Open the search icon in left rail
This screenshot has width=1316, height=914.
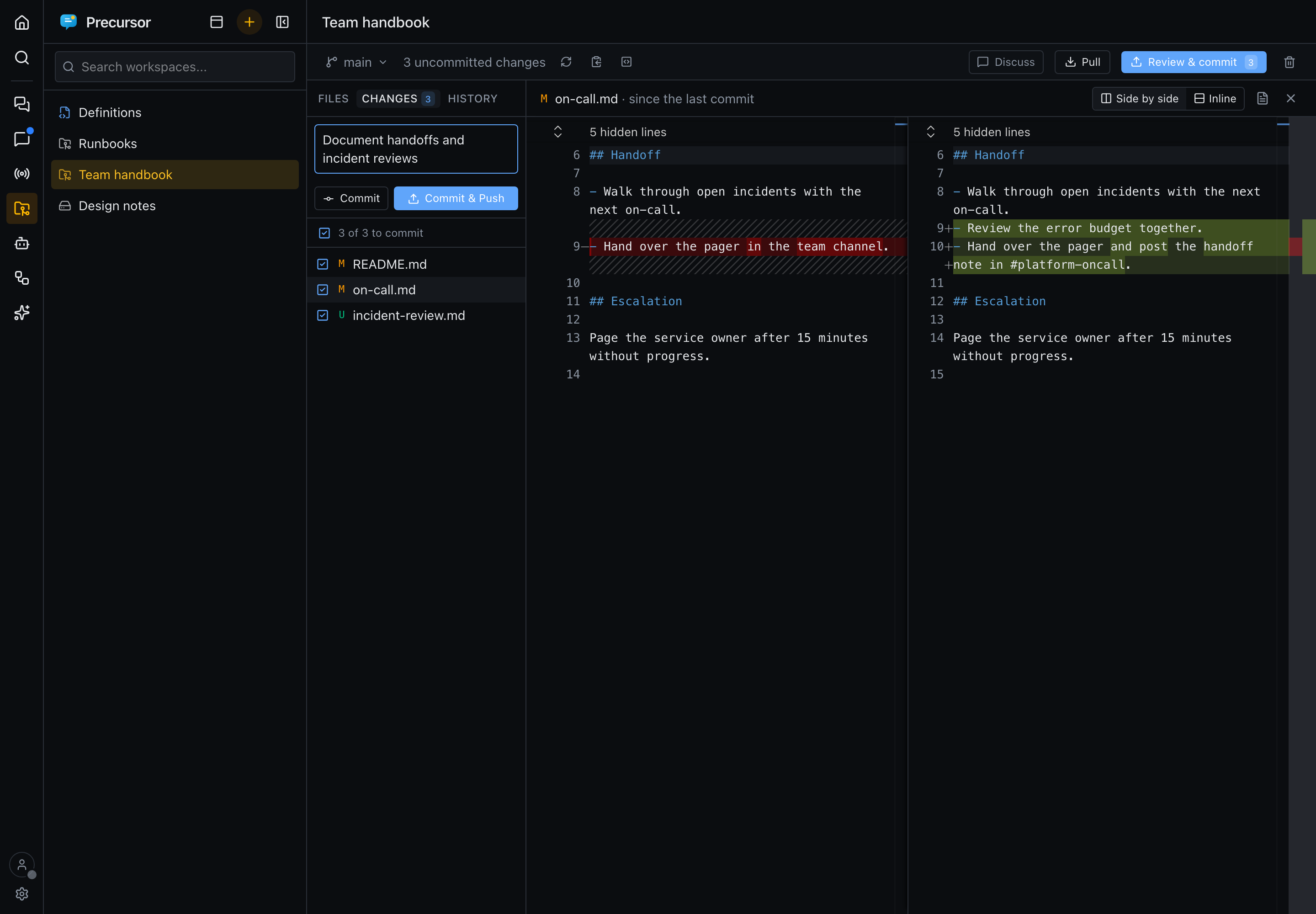(22, 57)
